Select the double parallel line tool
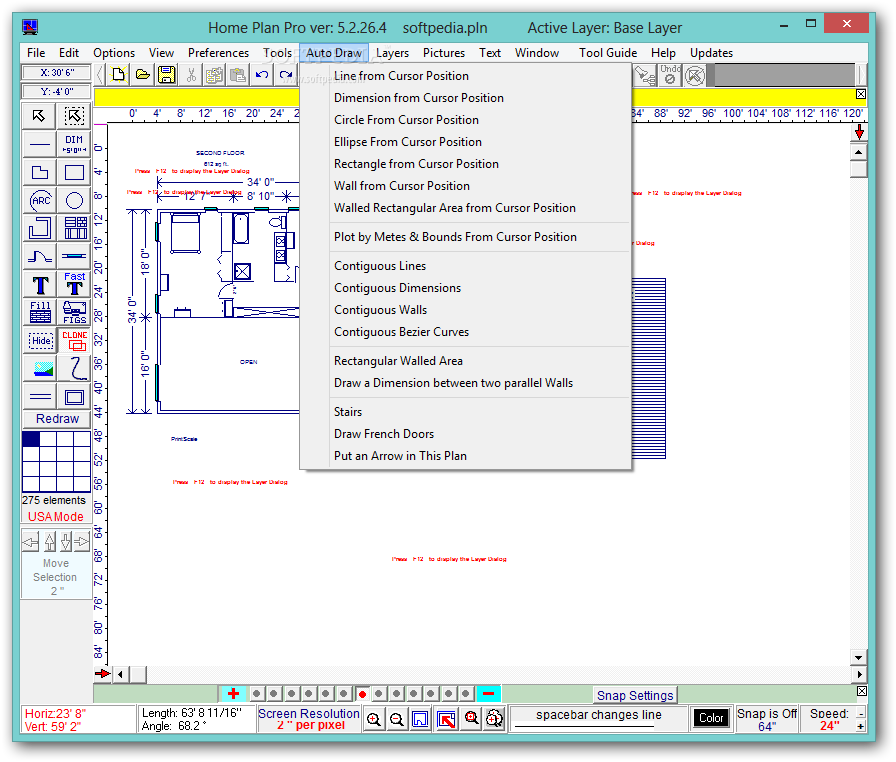896x762 pixels. 39,396
